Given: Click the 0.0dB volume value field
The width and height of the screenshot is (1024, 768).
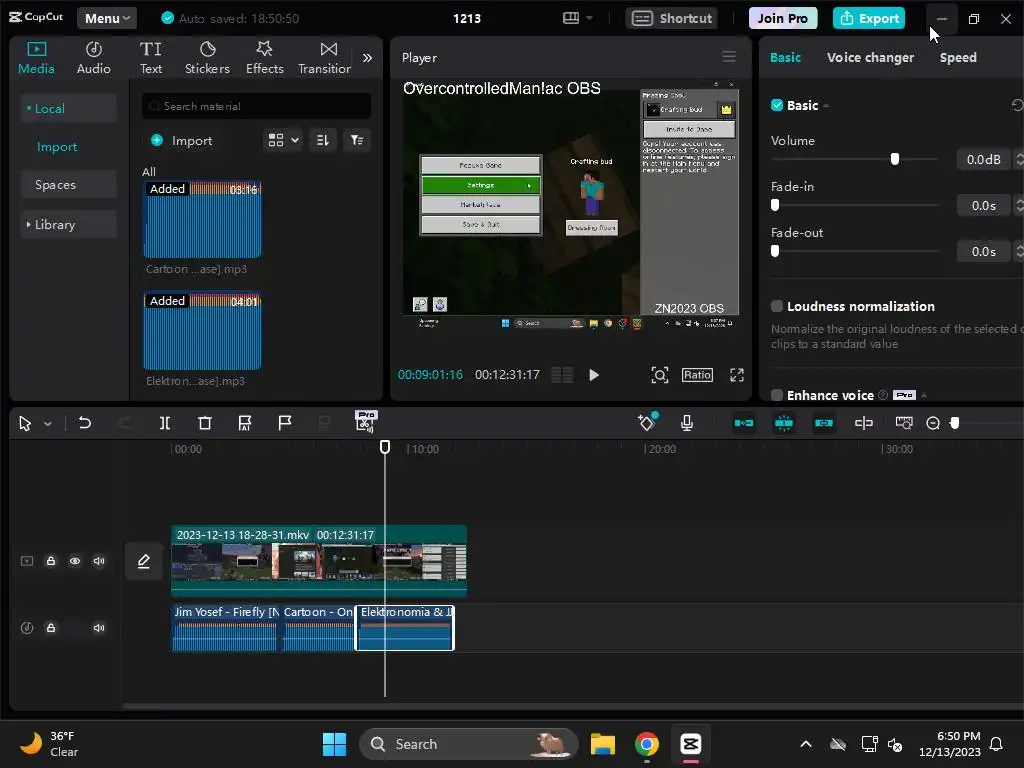Looking at the screenshot, I should pos(984,159).
